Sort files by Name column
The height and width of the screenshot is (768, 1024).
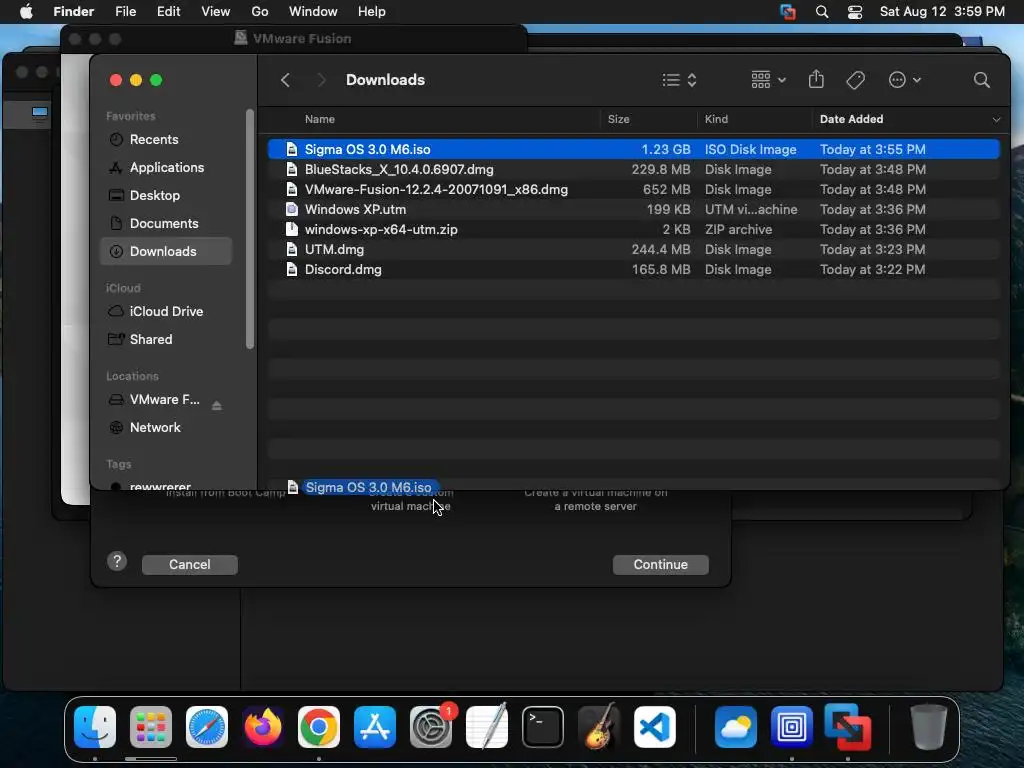(320, 119)
